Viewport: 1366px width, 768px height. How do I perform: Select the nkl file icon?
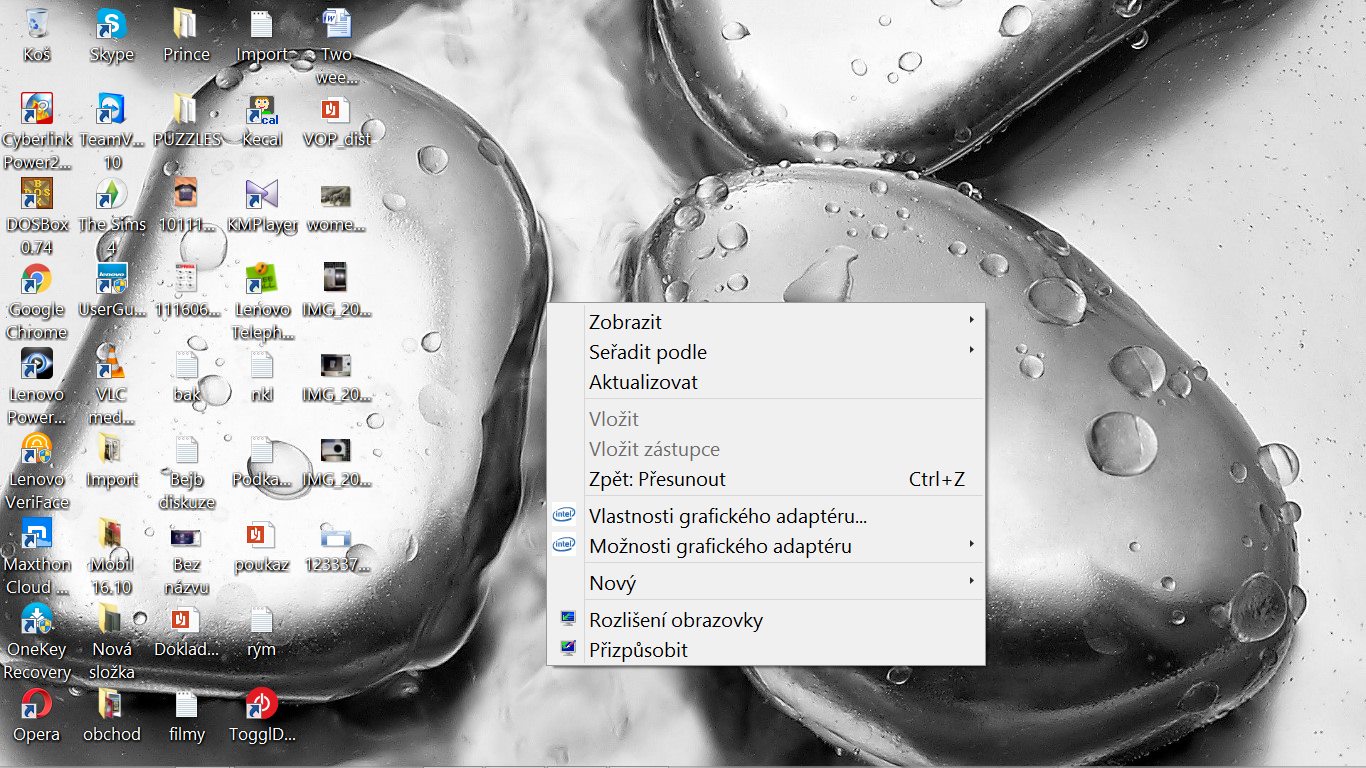pos(262,363)
